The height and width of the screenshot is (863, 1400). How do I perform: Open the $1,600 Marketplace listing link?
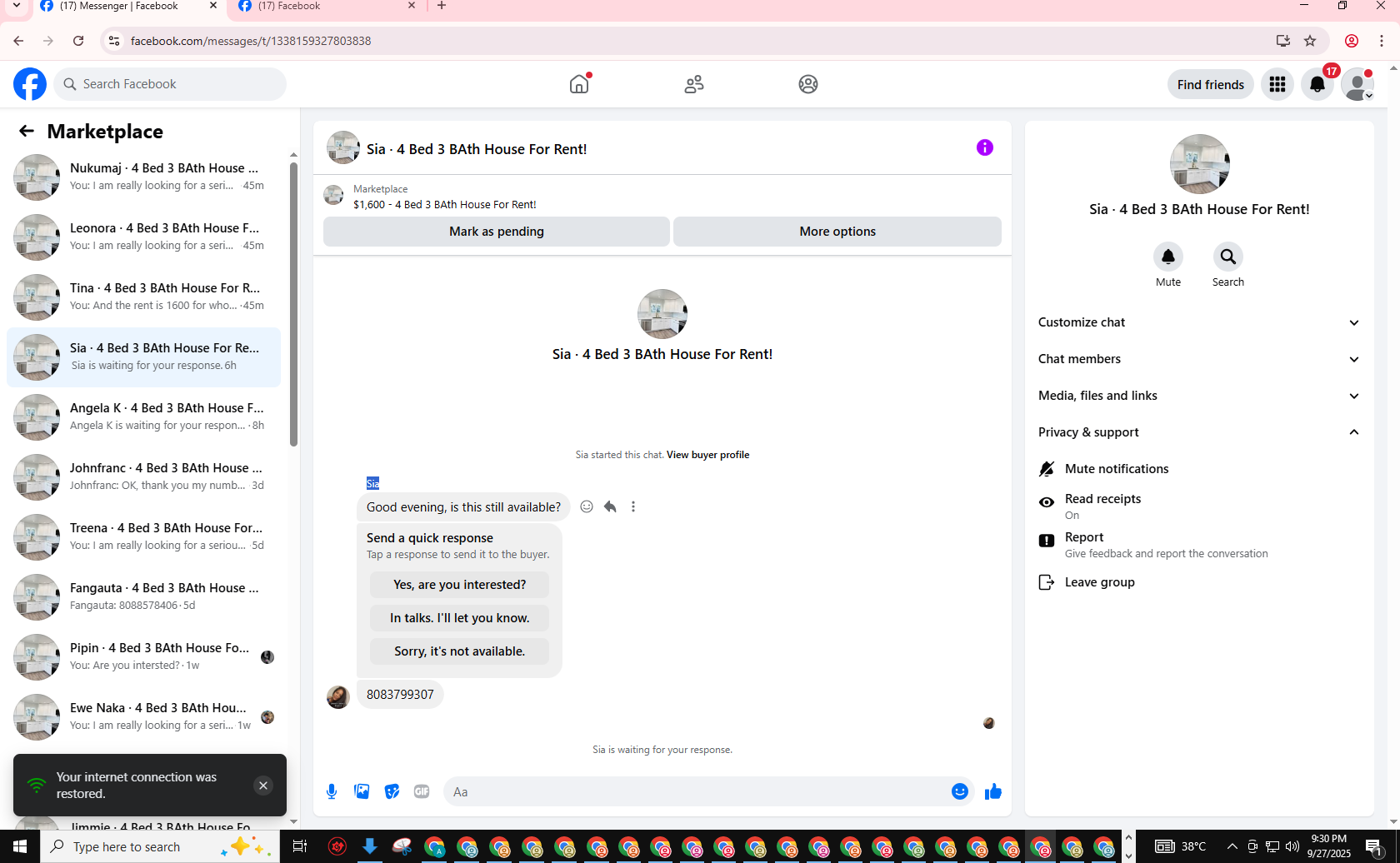[x=445, y=204]
